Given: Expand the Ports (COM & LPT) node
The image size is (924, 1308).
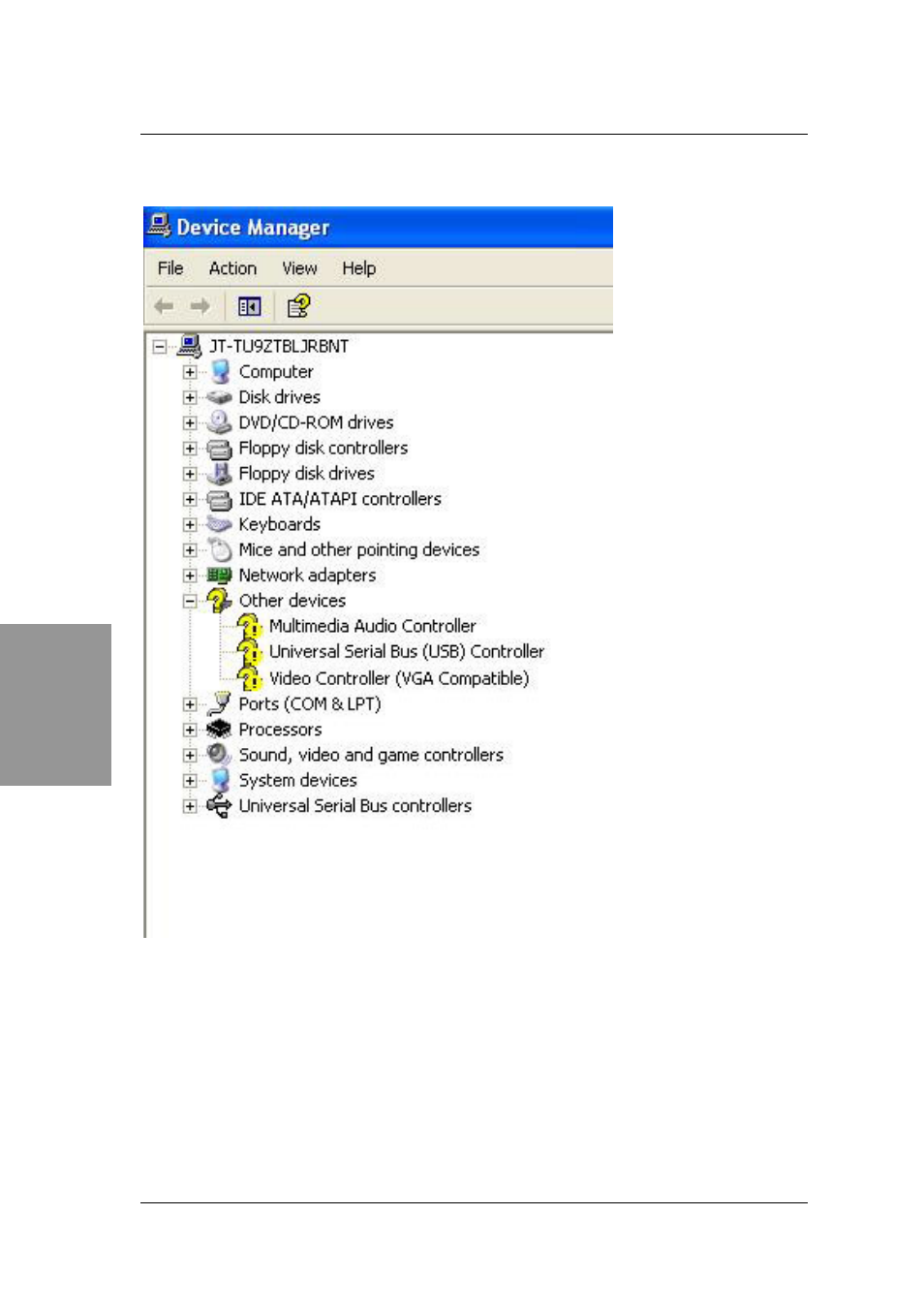Looking at the screenshot, I should tap(190, 704).
